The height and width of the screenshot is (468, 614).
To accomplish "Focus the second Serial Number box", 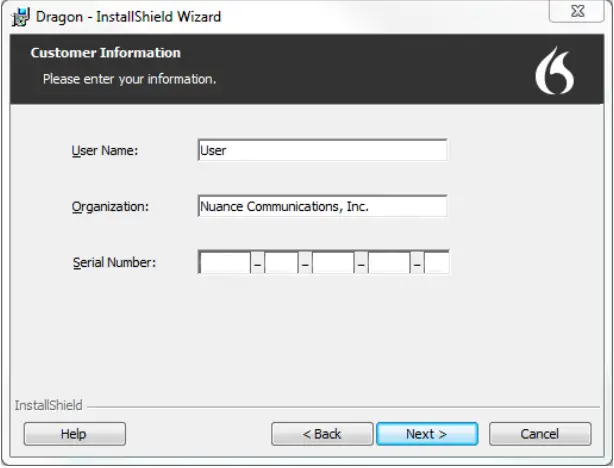I will 281,262.
